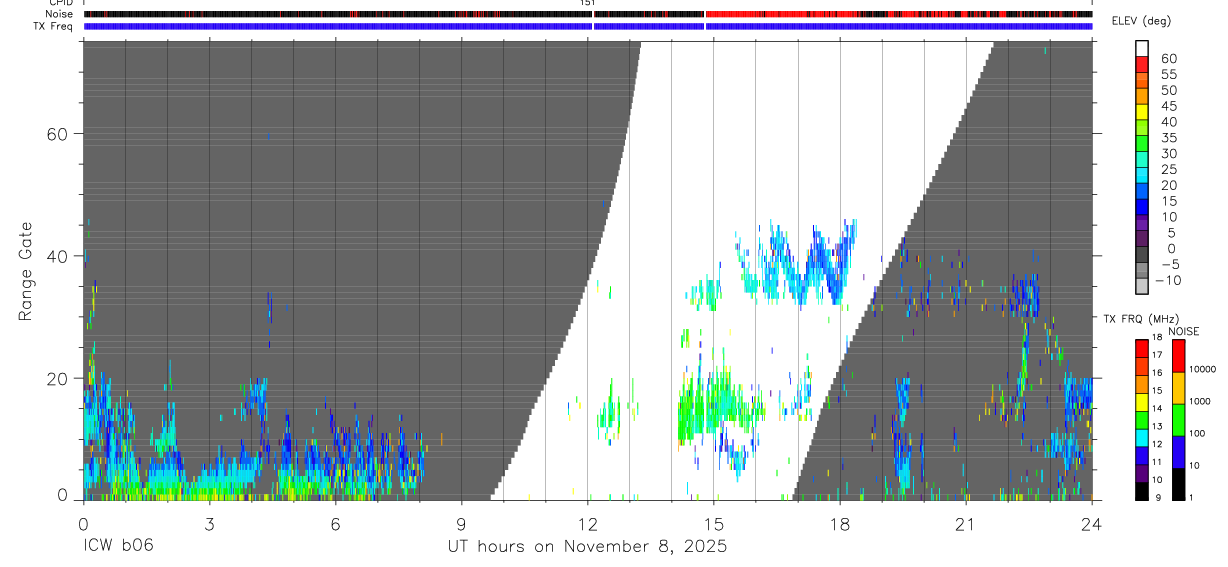Select the cyan swatch in TX FRQ colorbar
1228x567 pixels.
click(1142, 438)
